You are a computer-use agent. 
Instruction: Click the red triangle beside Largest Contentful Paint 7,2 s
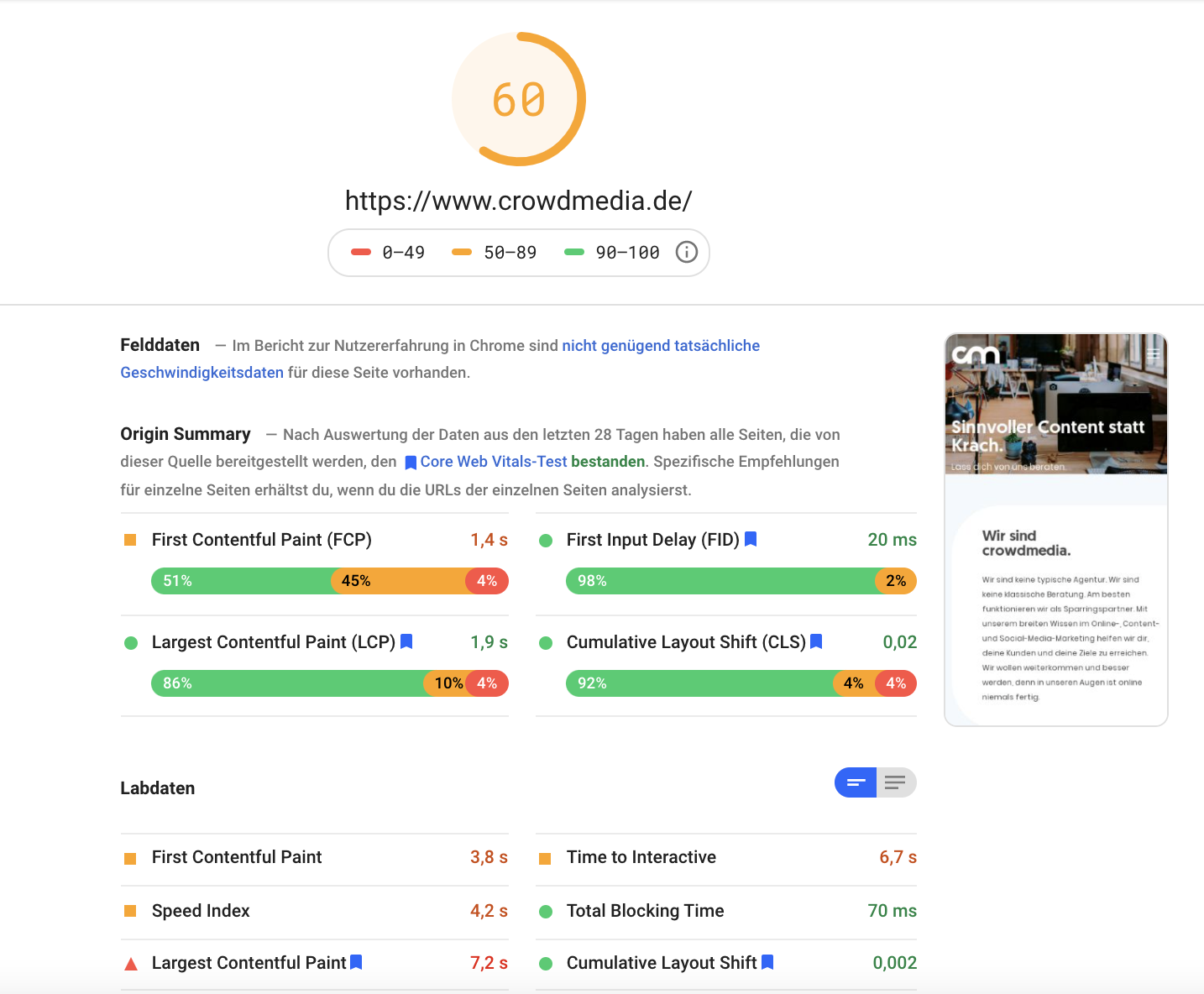coord(131,964)
